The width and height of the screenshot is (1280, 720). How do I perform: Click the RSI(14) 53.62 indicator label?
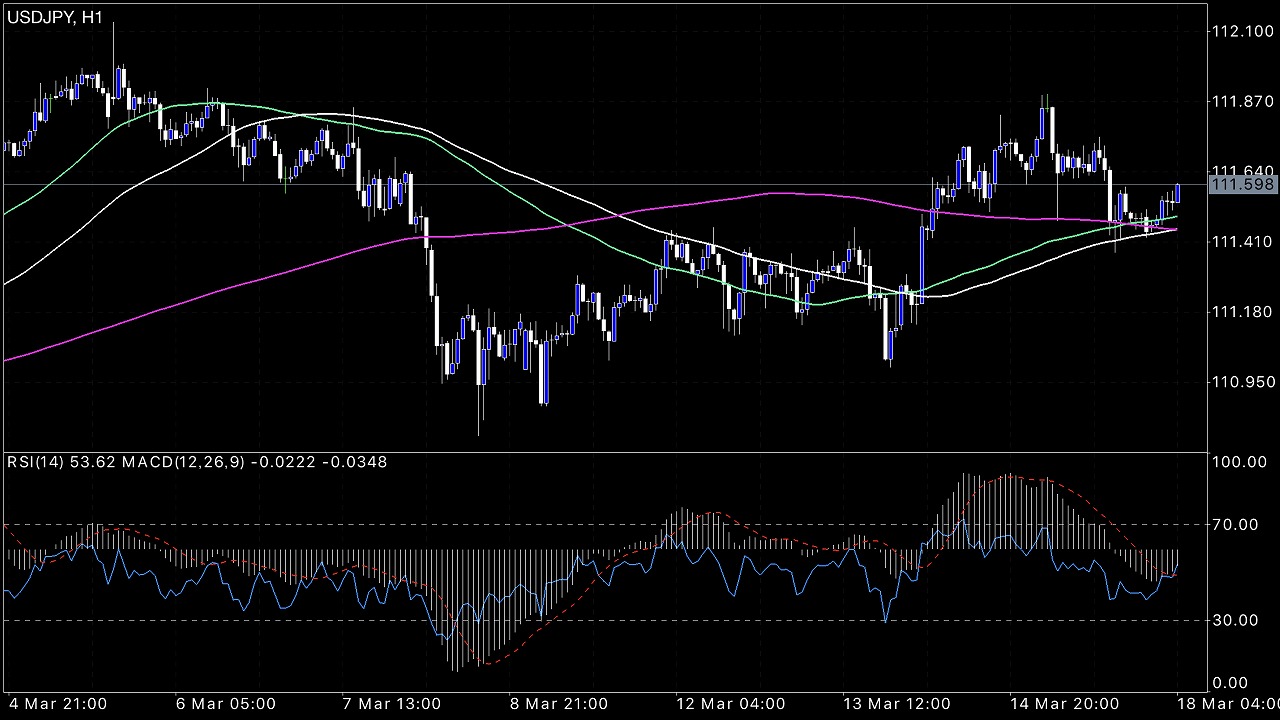coord(56,462)
